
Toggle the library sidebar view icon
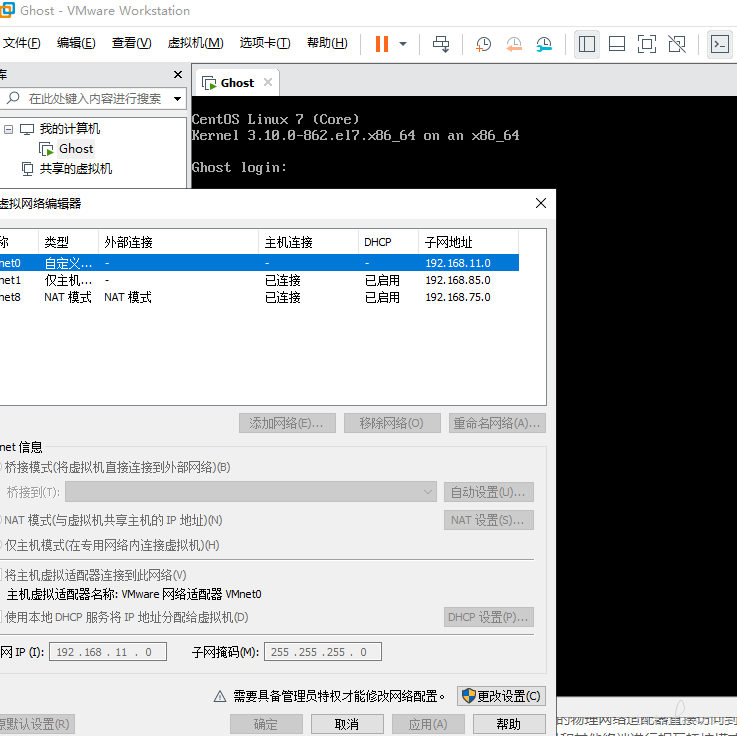pos(587,44)
